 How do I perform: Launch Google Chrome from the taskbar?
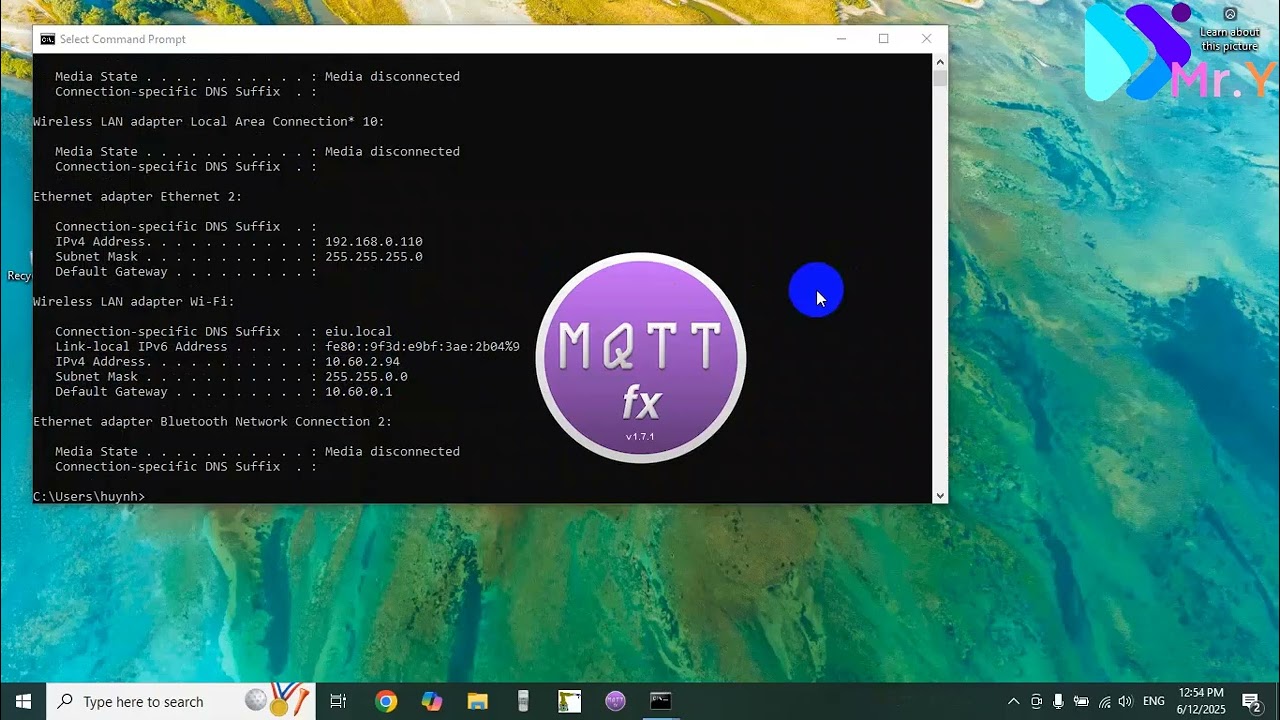[x=385, y=701]
